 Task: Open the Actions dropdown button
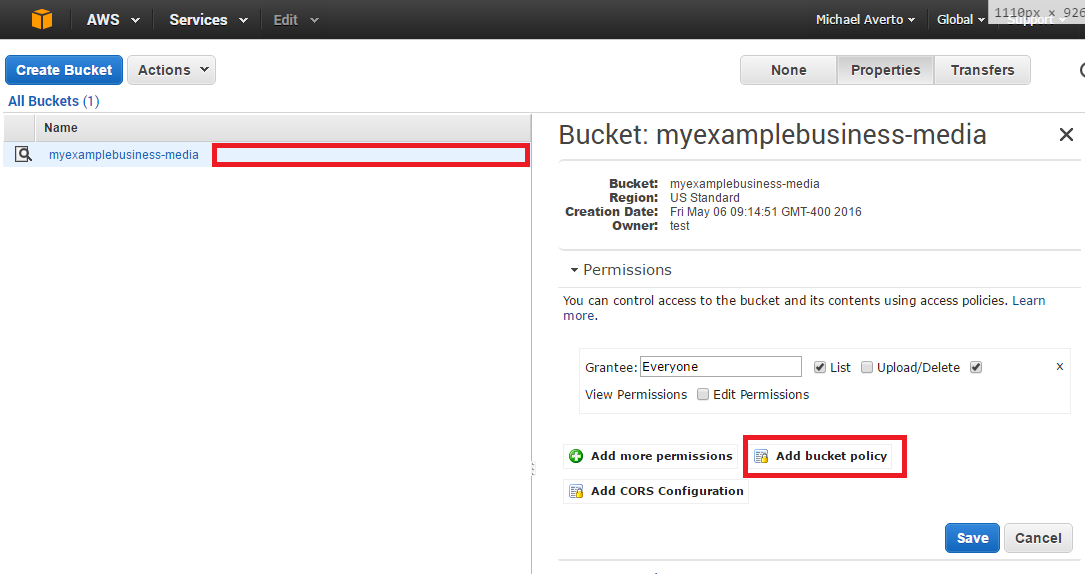(172, 70)
